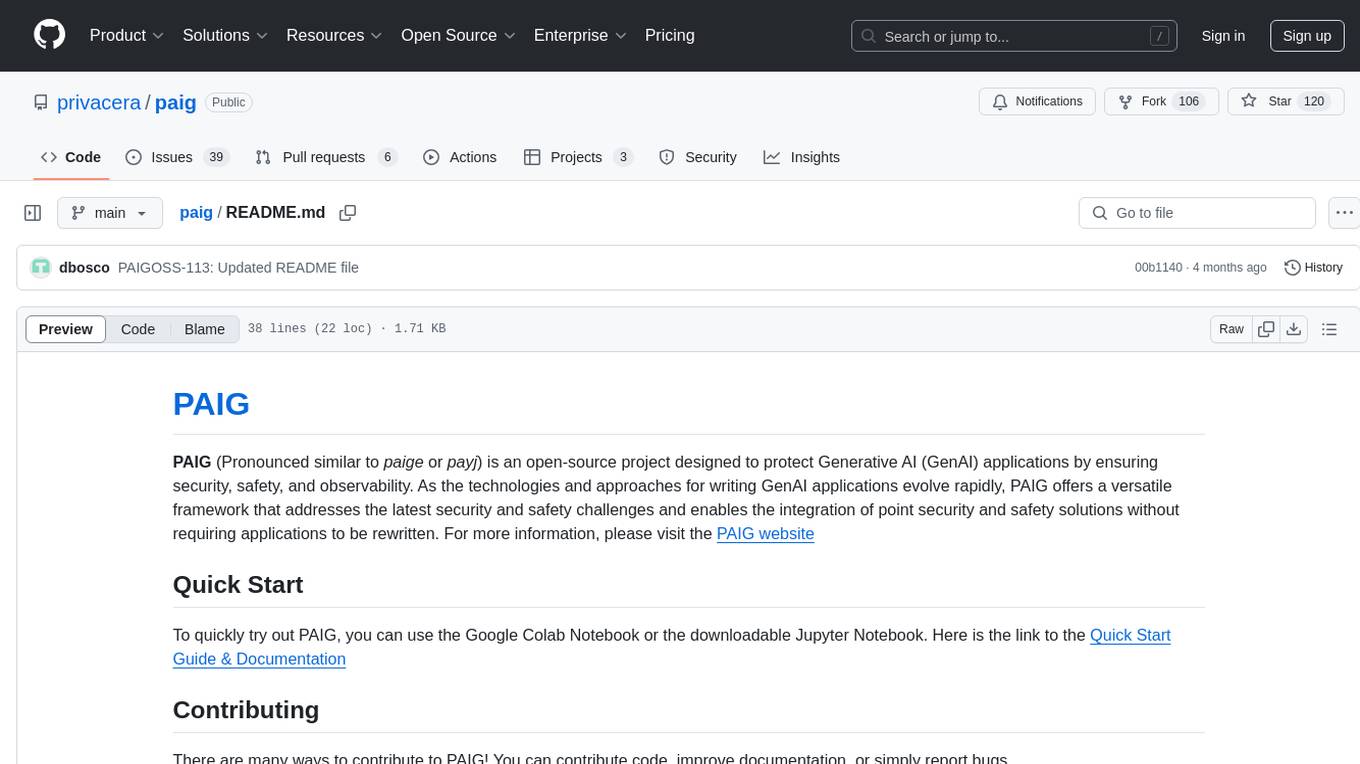Click the Contributing heading

(x=246, y=710)
